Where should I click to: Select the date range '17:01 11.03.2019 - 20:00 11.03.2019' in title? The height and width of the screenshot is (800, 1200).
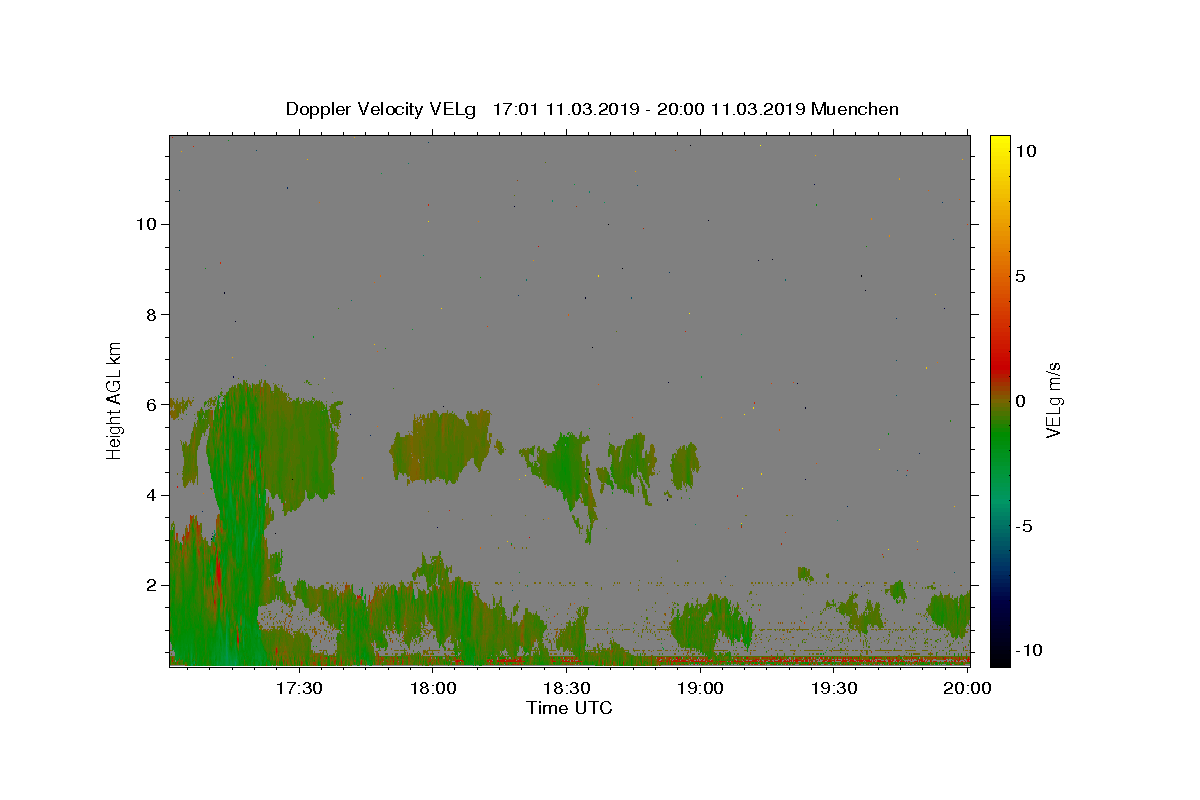coord(649,109)
